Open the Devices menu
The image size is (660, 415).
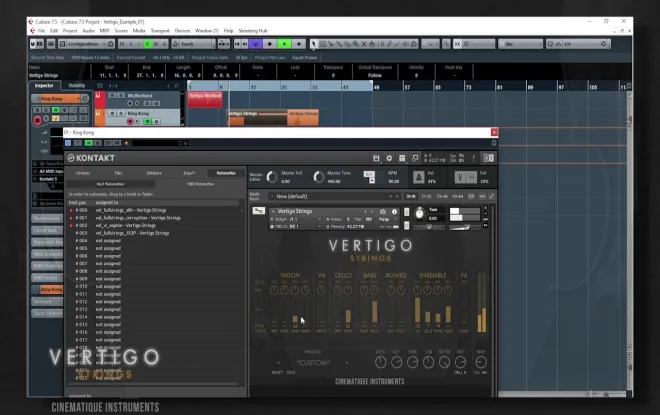coord(182,31)
